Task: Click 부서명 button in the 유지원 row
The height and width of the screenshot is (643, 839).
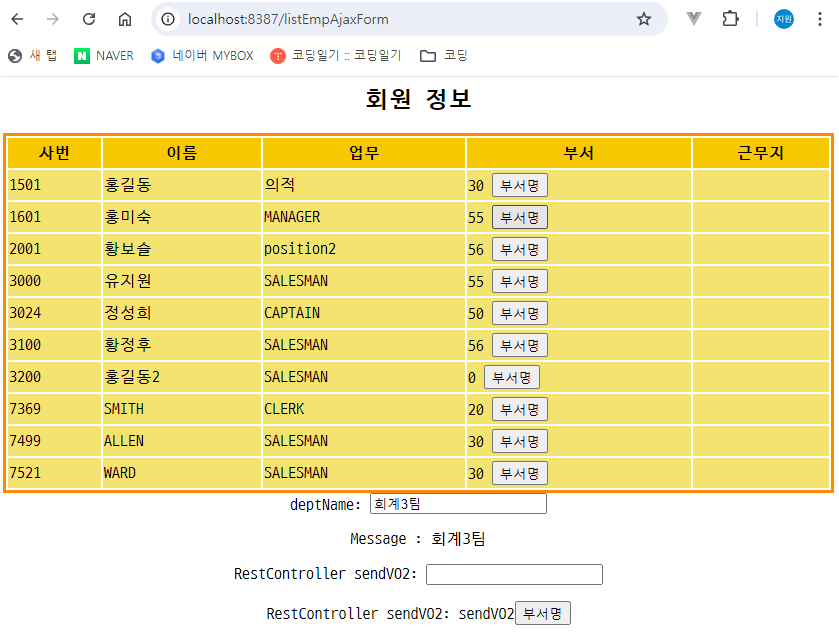Action: (x=520, y=282)
